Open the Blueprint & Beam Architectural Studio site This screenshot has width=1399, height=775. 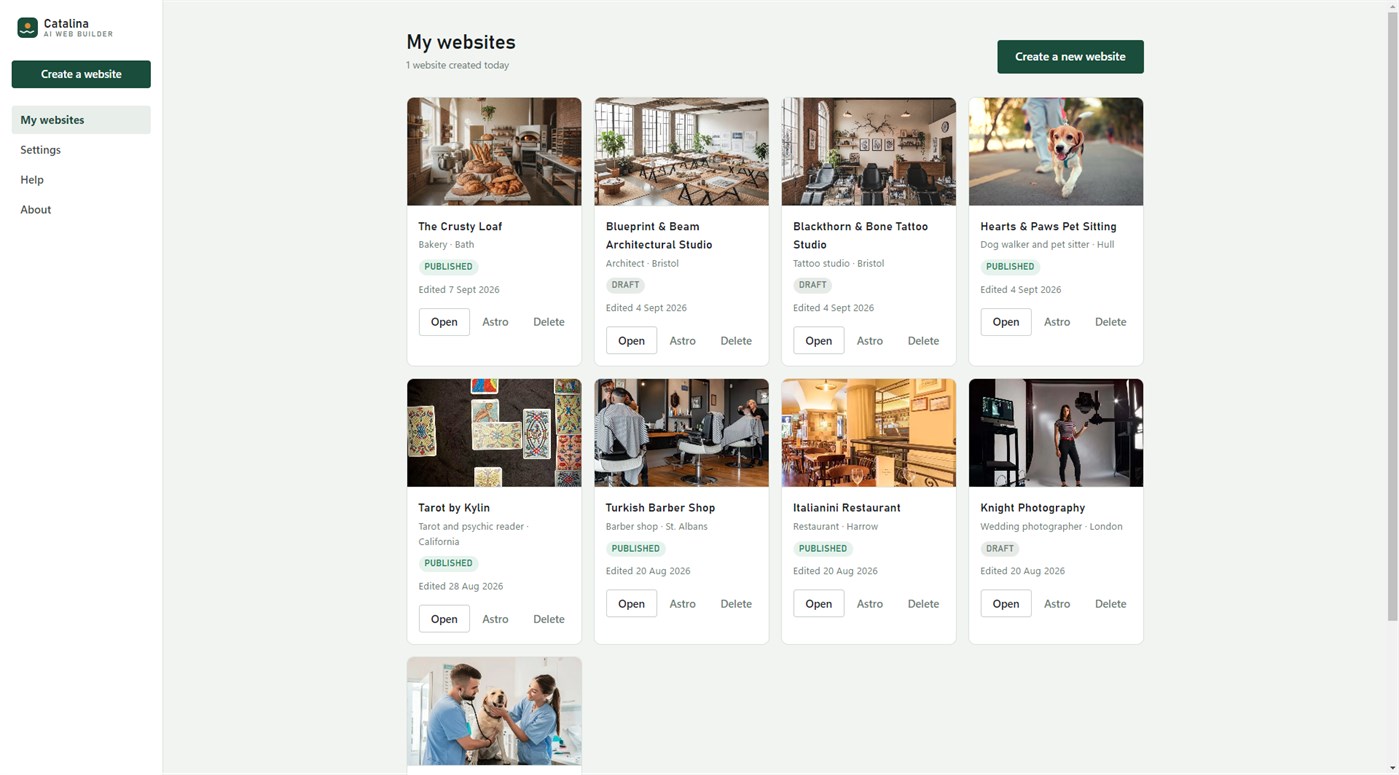coord(631,341)
